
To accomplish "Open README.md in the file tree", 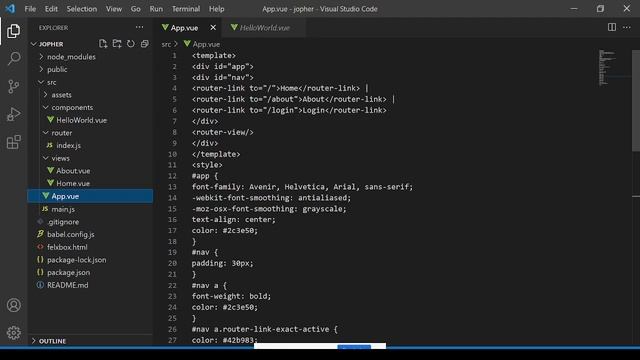I will point(90,285).
